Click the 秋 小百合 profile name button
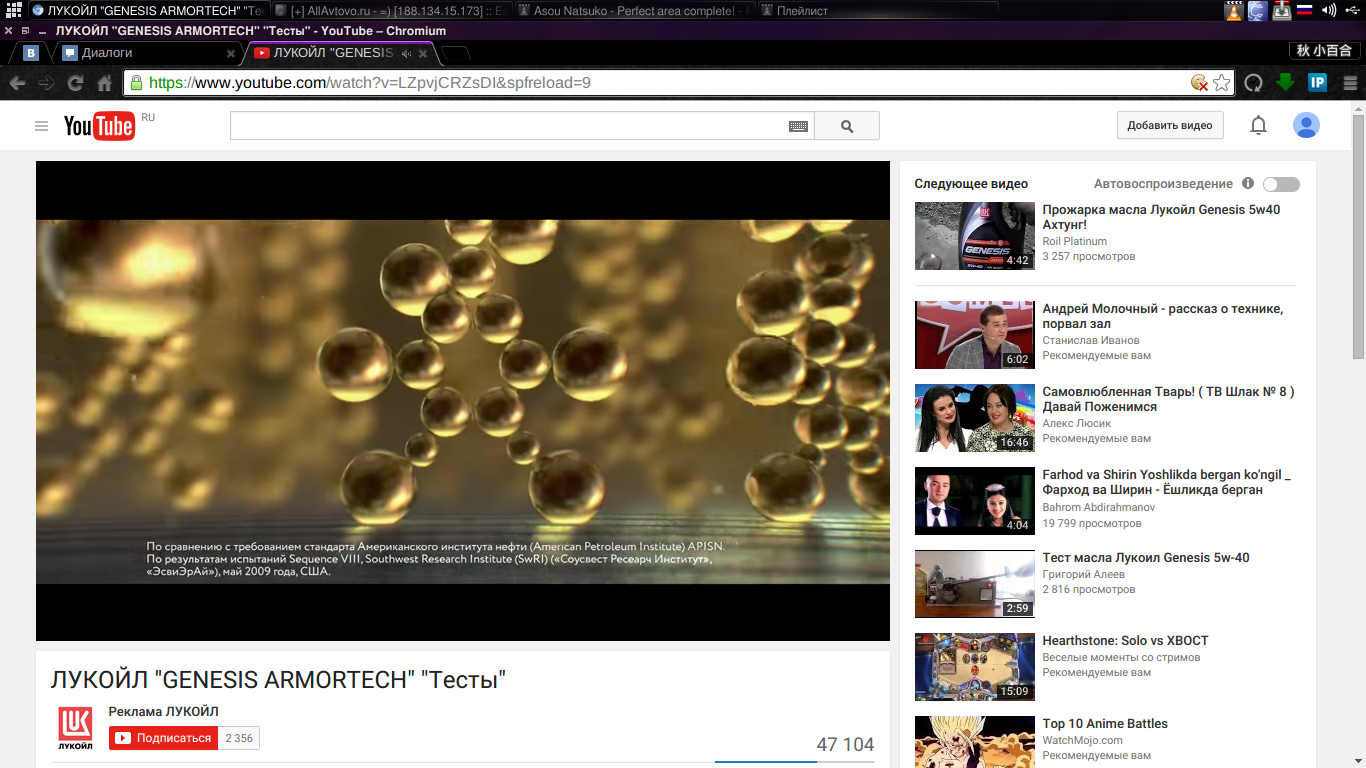The height and width of the screenshot is (768, 1366). (1324, 51)
